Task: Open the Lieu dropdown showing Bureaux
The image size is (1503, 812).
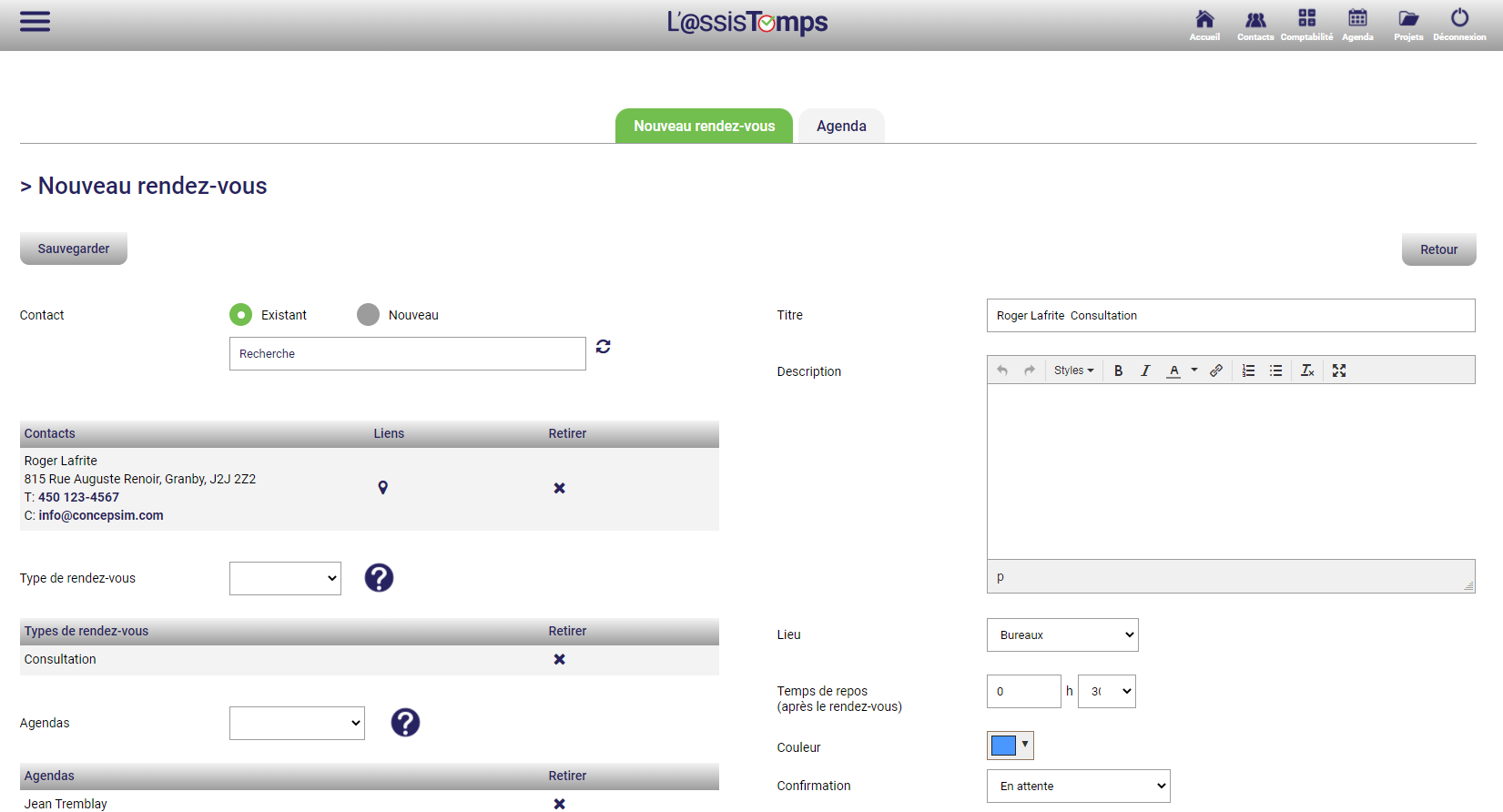Action: point(1062,635)
